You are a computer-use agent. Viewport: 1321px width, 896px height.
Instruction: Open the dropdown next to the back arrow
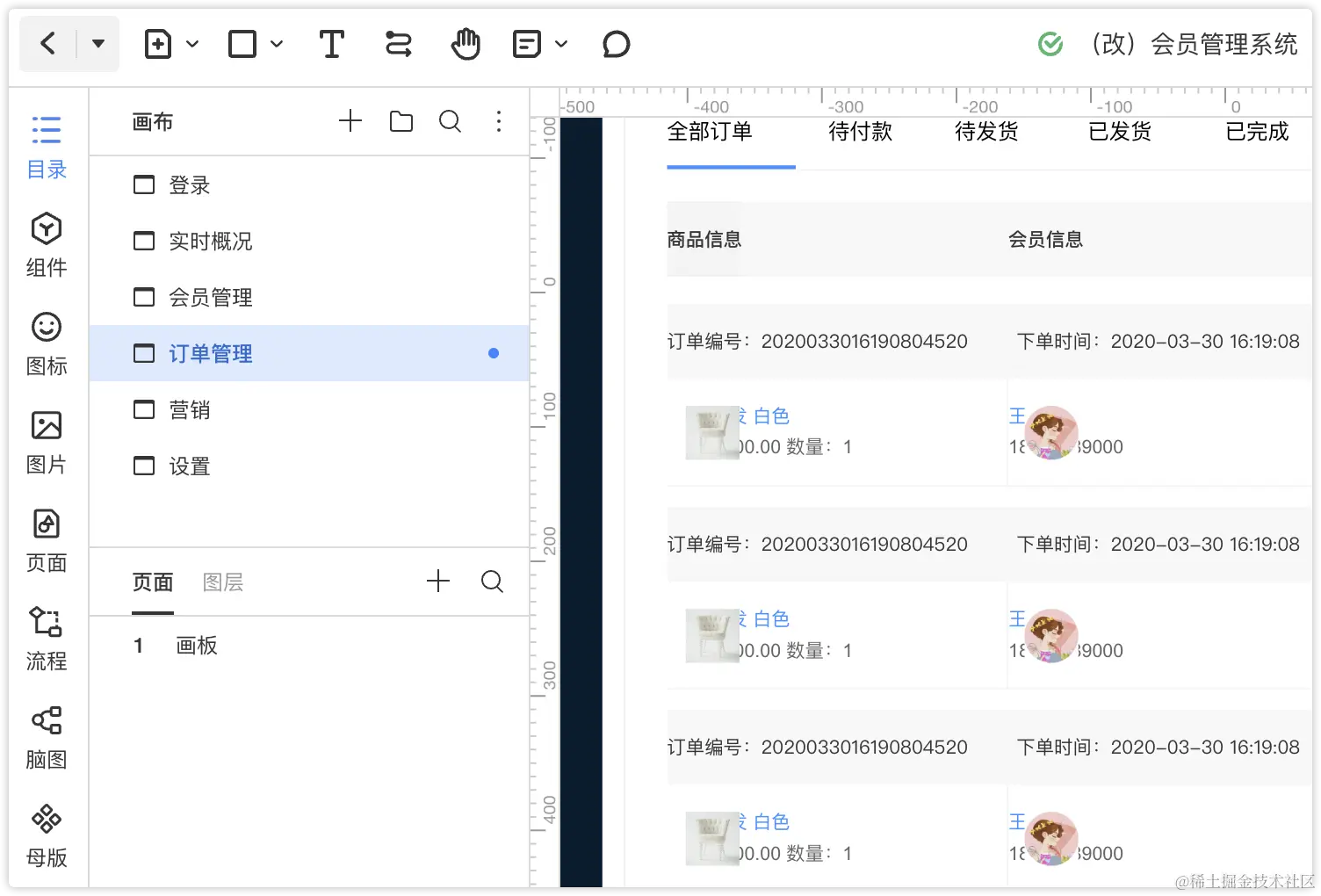click(x=98, y=43)
